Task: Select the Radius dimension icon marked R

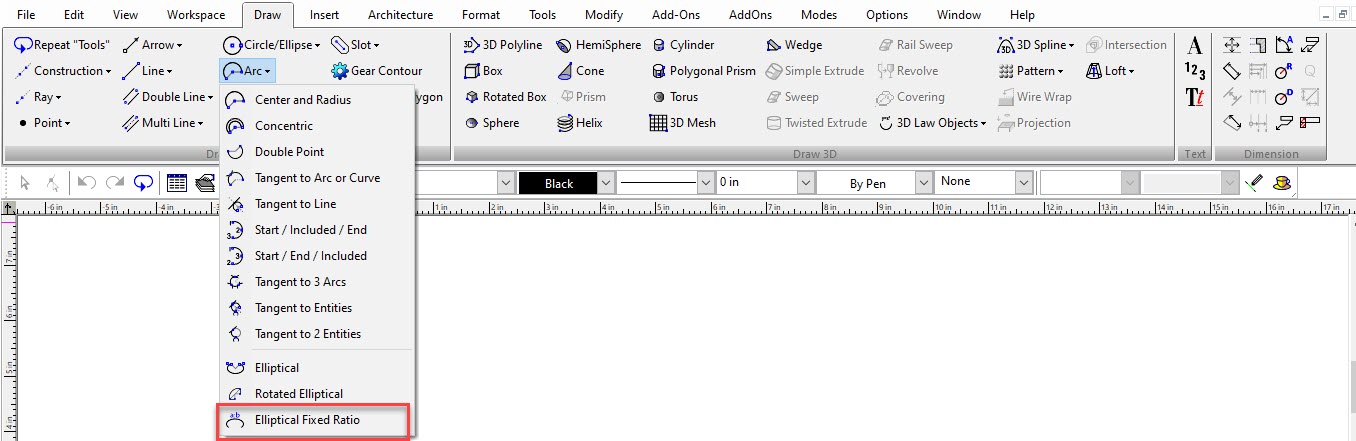Action: [1284, 71]
